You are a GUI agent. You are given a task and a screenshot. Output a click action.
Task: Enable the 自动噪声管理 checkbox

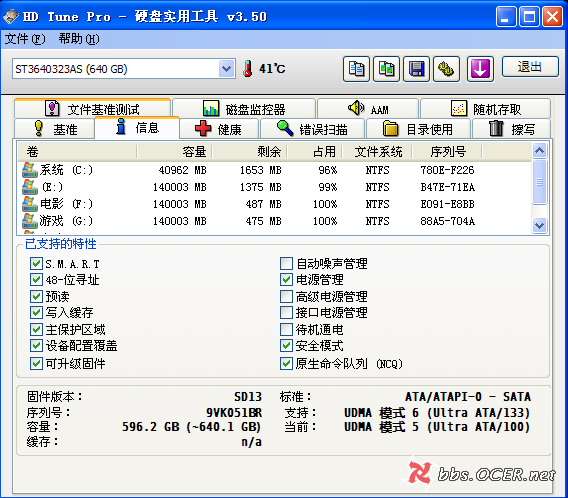click(x=286, y=263)
